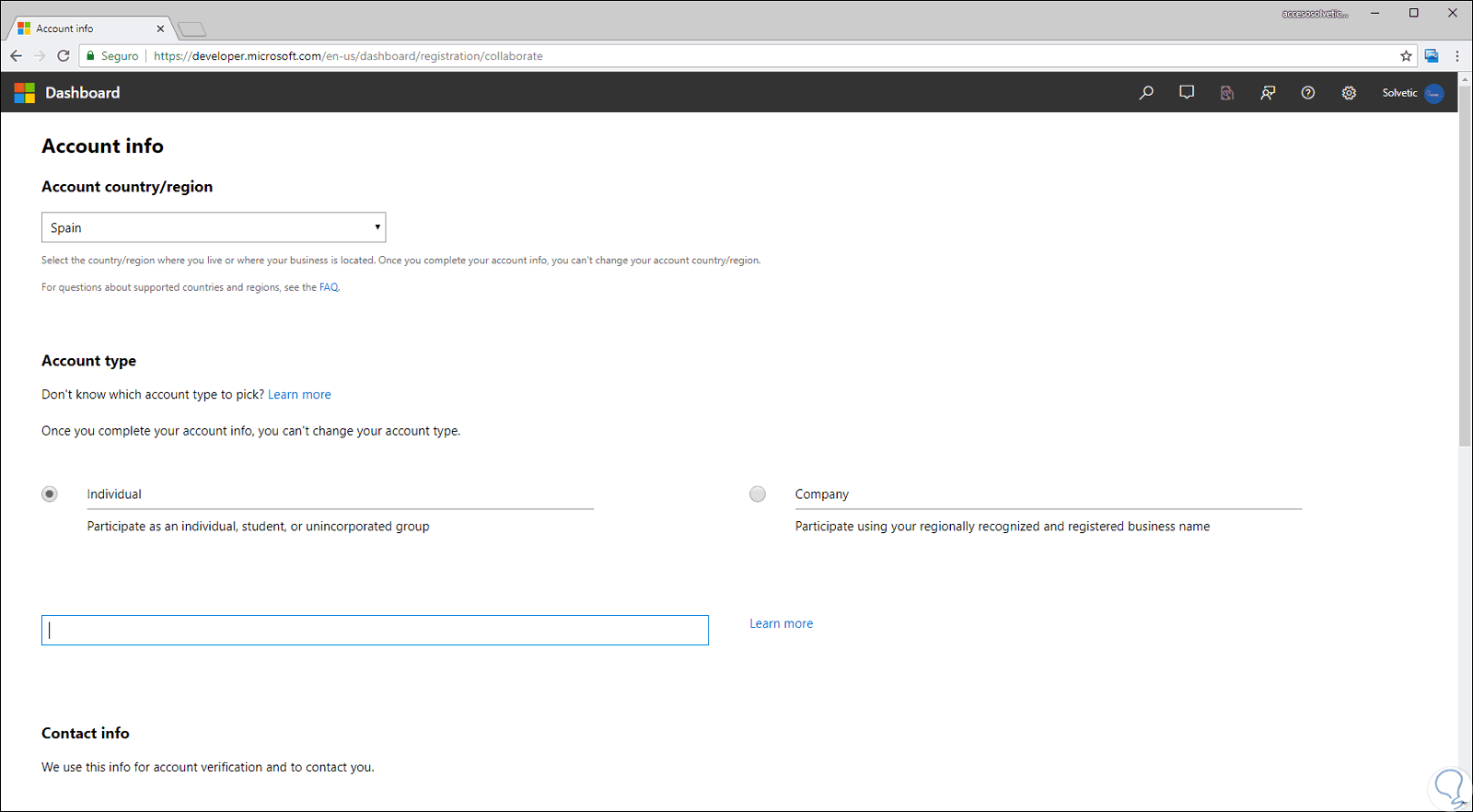Select the Individual account type
1473x812 pixels.
tap(50, 494)
